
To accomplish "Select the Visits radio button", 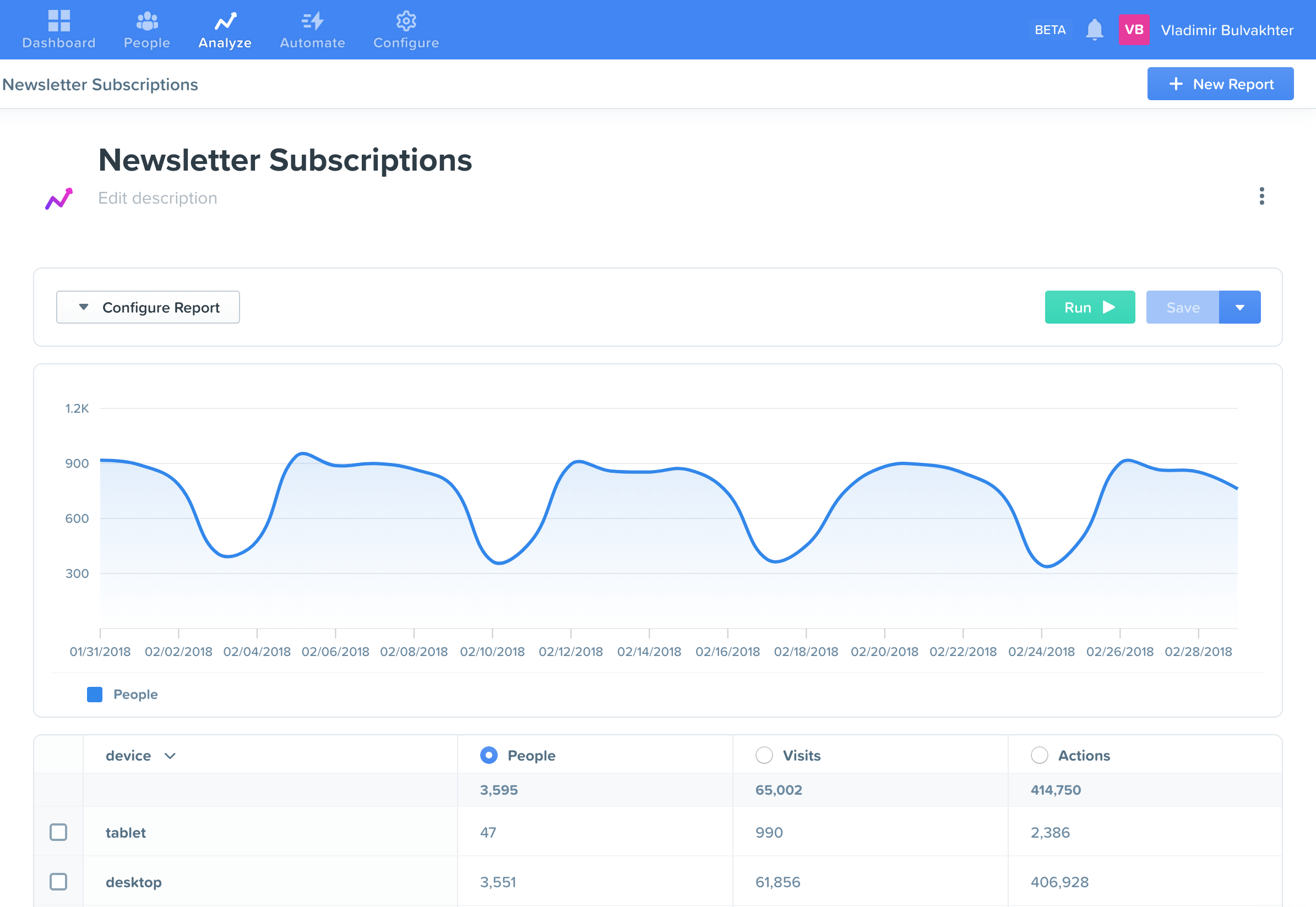I will (x=764, y=755).
